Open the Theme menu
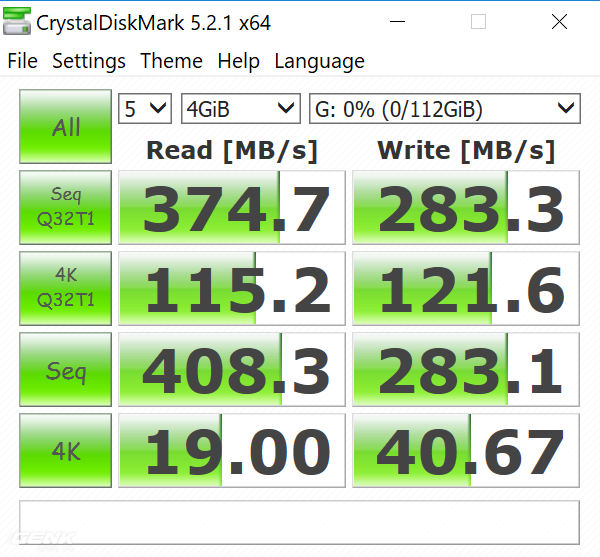This screenshot has height=557, width=600. 171,61
